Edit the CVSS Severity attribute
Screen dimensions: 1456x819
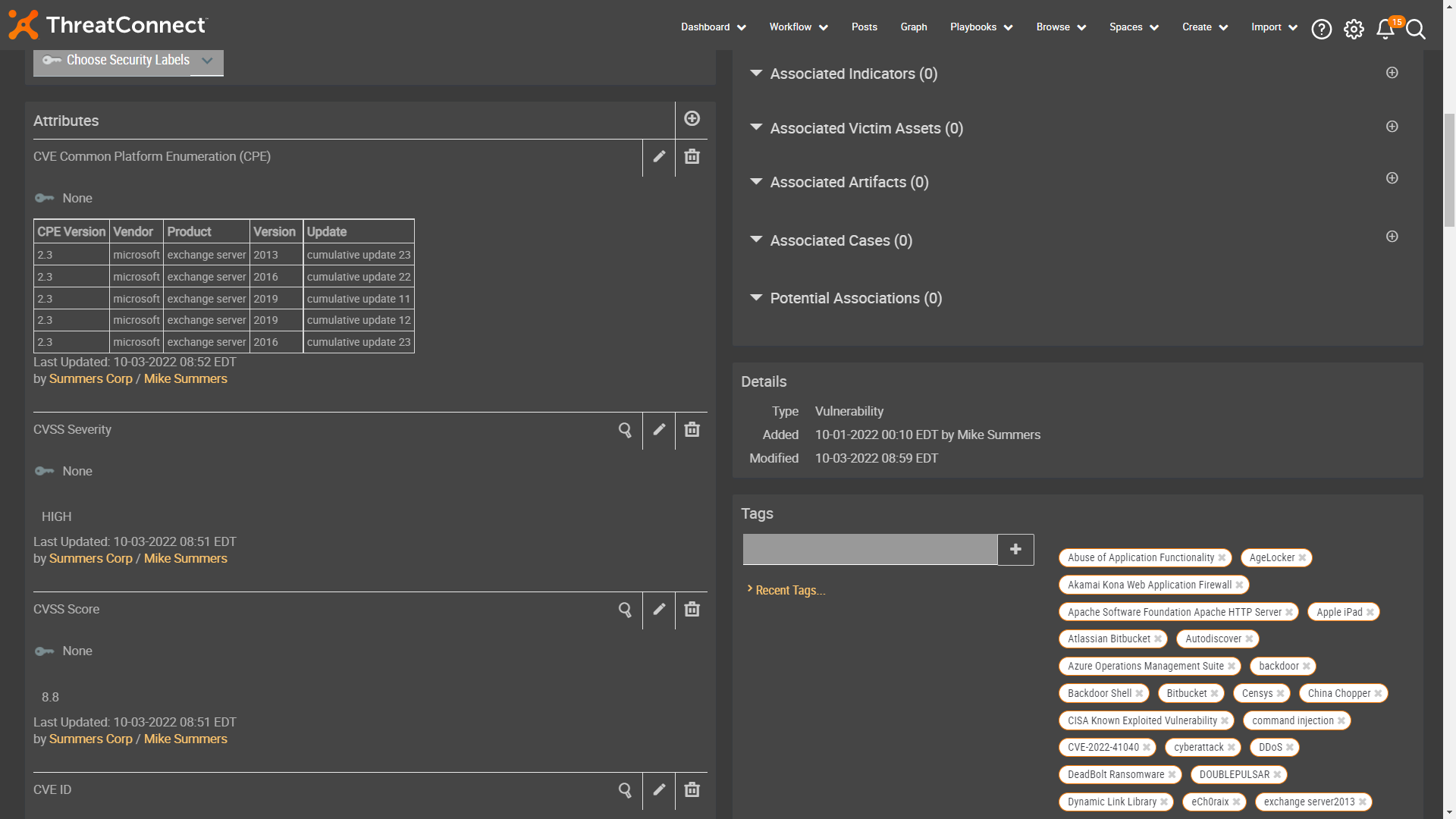tap(659, 429)
